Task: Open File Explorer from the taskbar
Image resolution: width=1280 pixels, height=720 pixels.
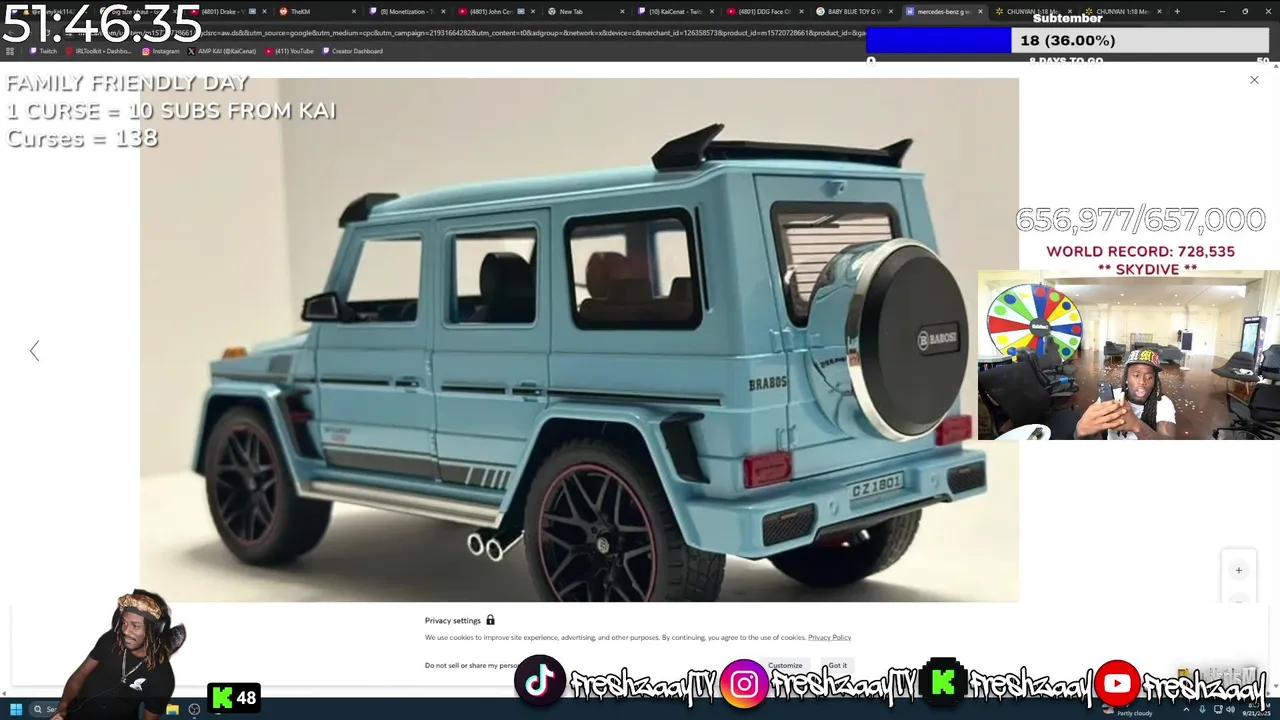Action: 172,710
